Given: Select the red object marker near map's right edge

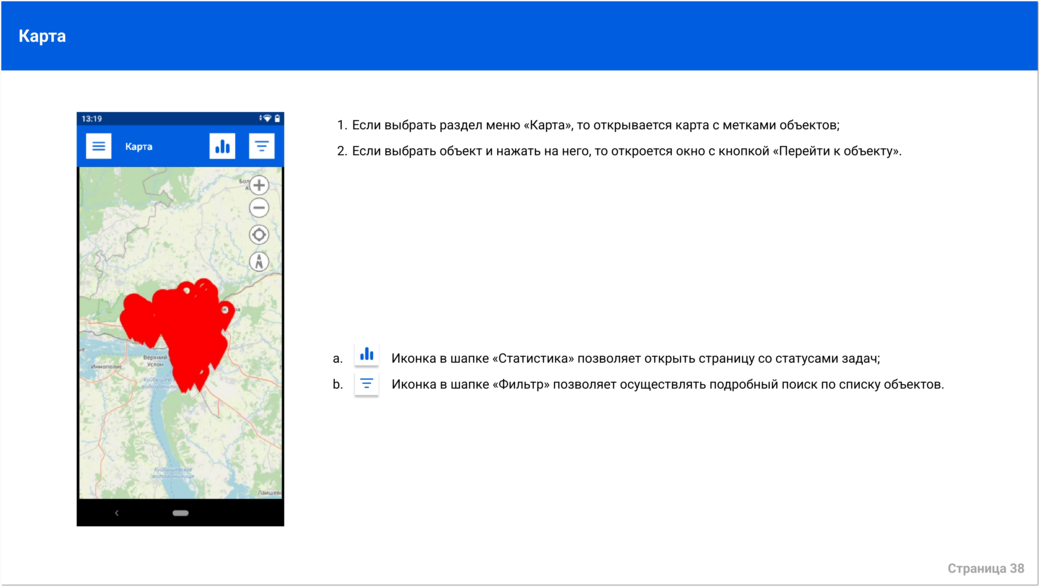Looking at the screenshot, I should 226,315.
